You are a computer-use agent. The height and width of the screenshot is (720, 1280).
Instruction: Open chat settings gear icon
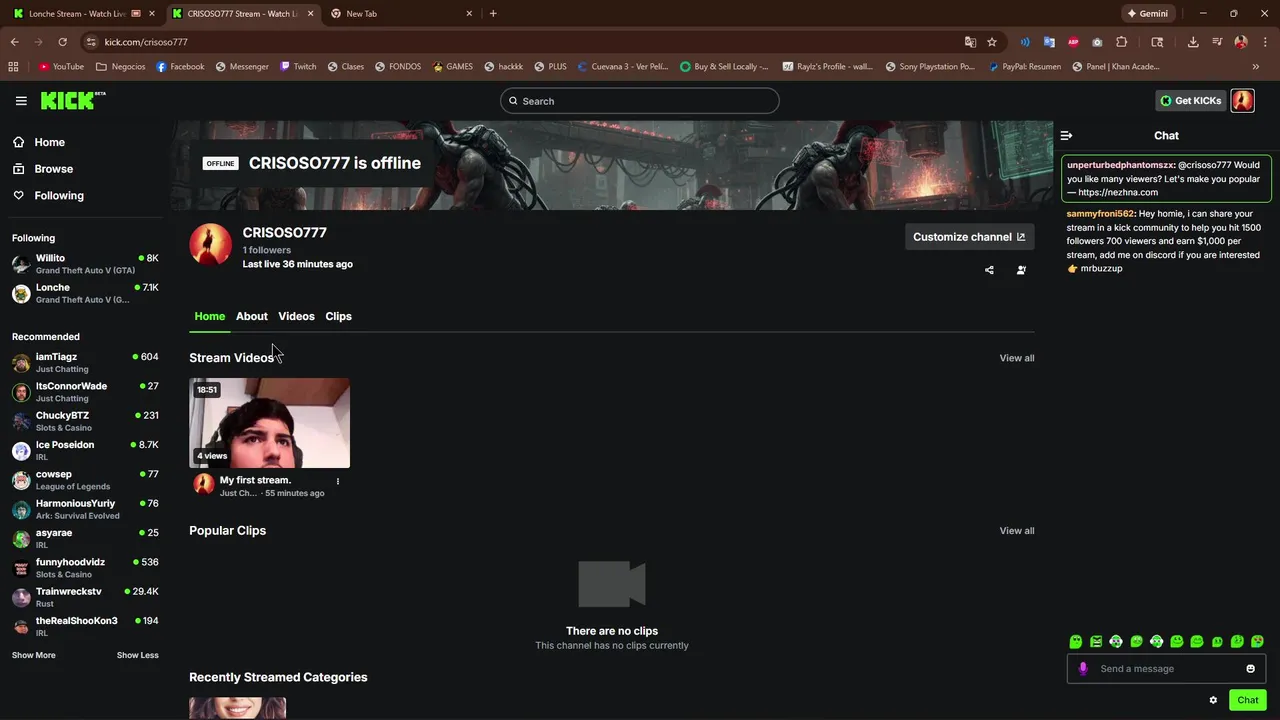pos(1213,700)
